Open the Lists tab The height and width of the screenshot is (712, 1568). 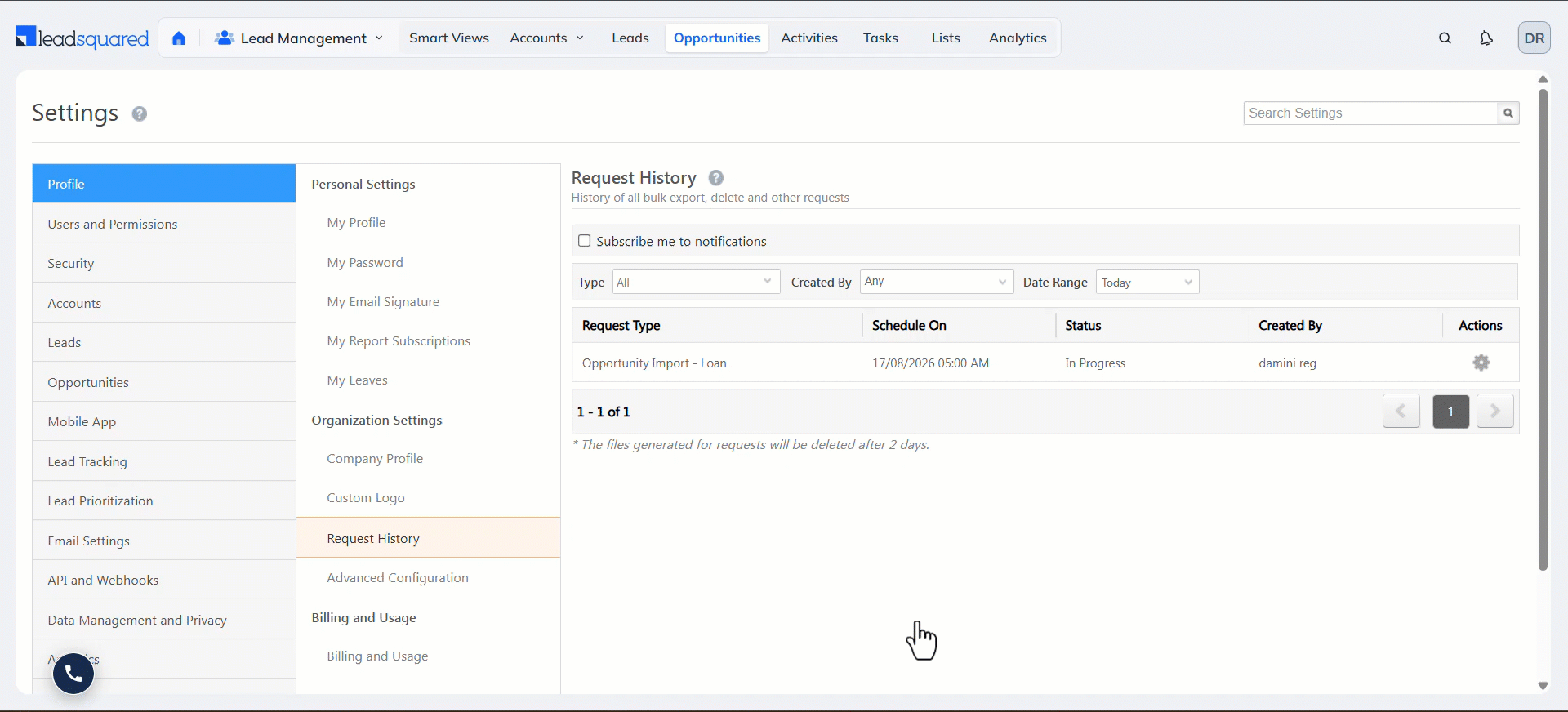click(x=945, y=38)
